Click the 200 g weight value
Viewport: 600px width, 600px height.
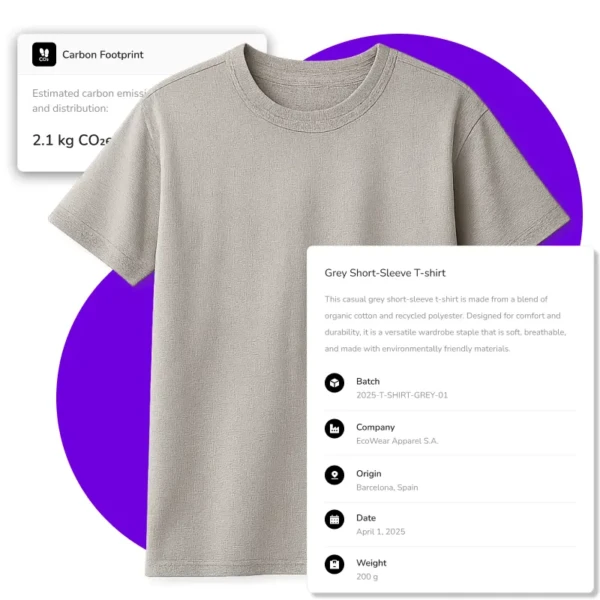(x=367, y=577)
